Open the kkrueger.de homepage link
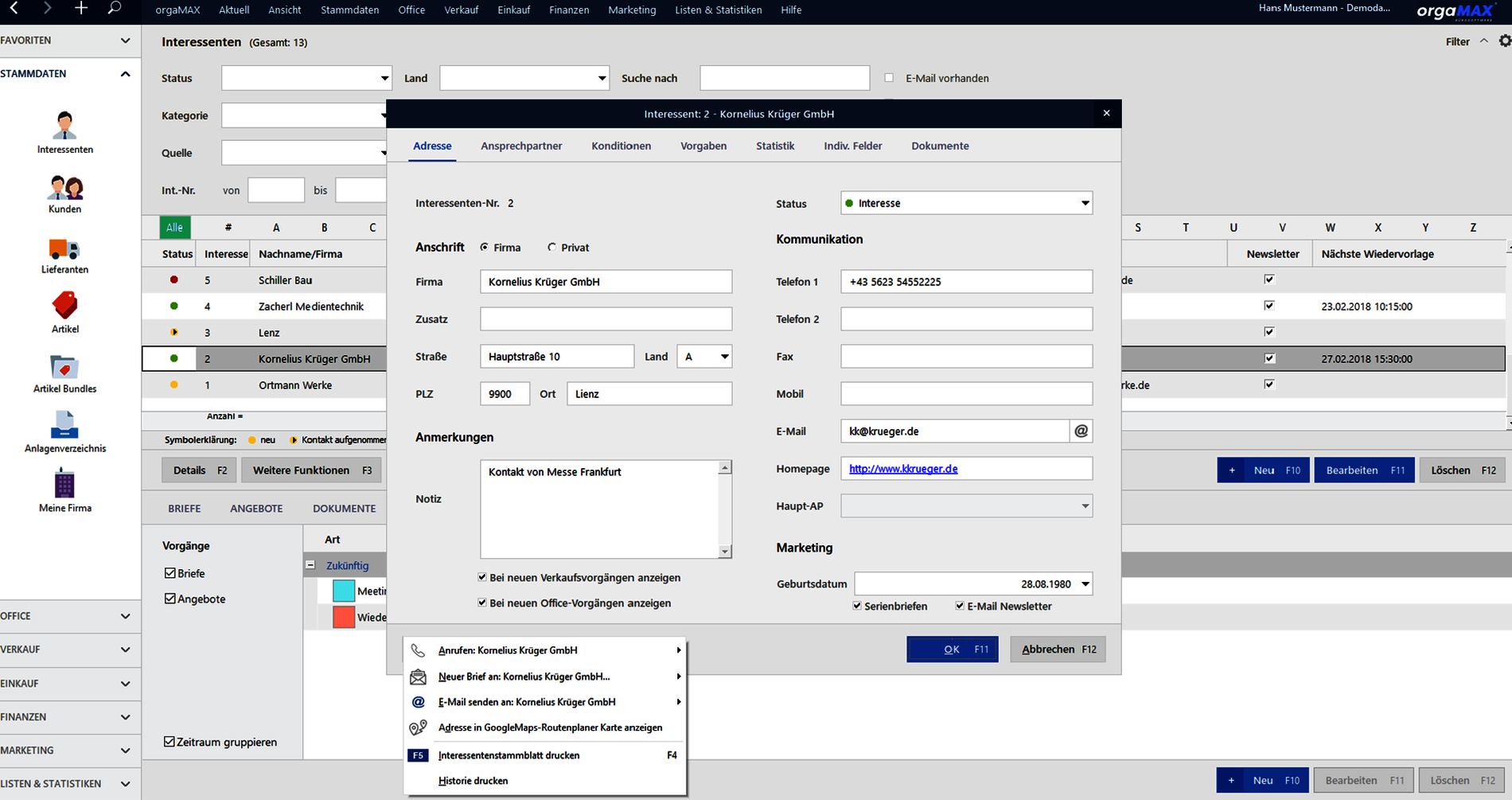The width and height of the screenshot is (1512, 800). click(903, 469)
